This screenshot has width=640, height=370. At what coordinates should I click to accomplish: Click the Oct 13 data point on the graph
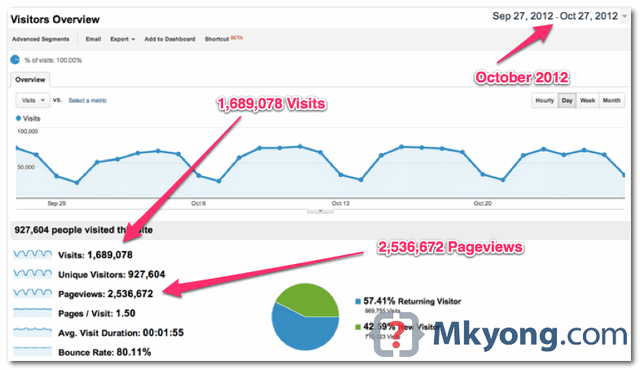pos(341,175)
